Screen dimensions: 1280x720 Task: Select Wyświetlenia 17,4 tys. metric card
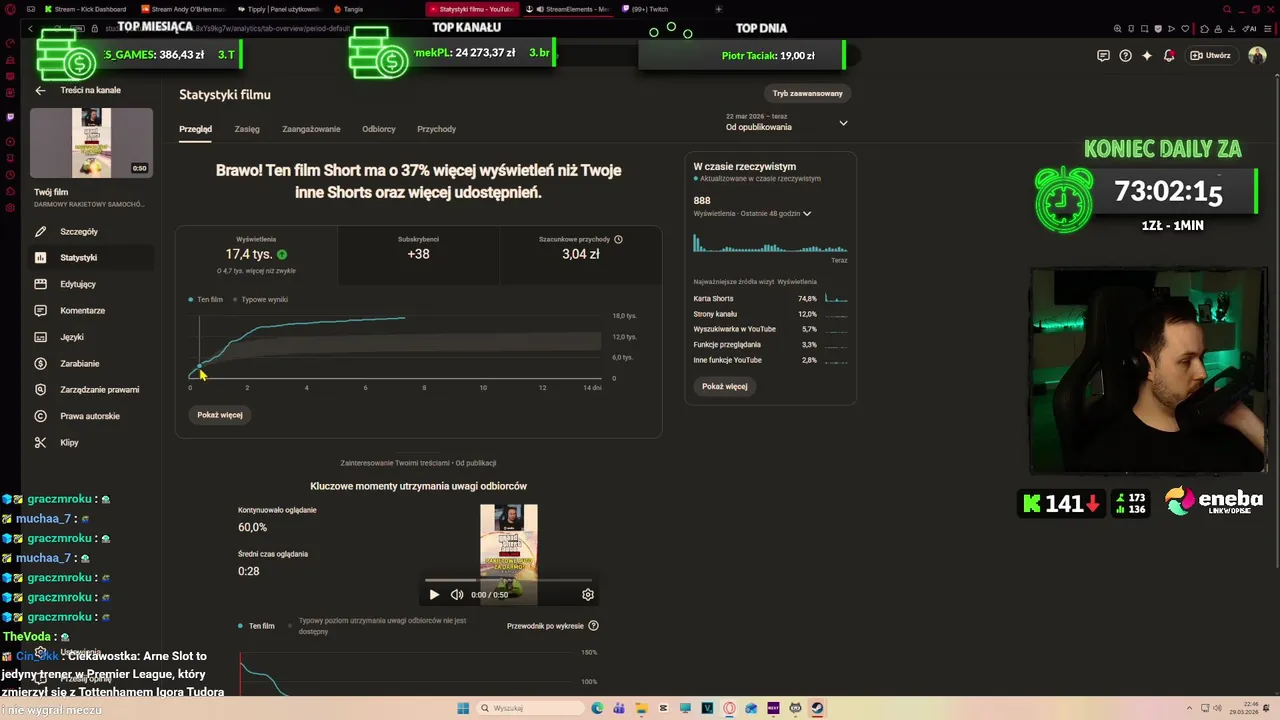[x=257, y=255]
